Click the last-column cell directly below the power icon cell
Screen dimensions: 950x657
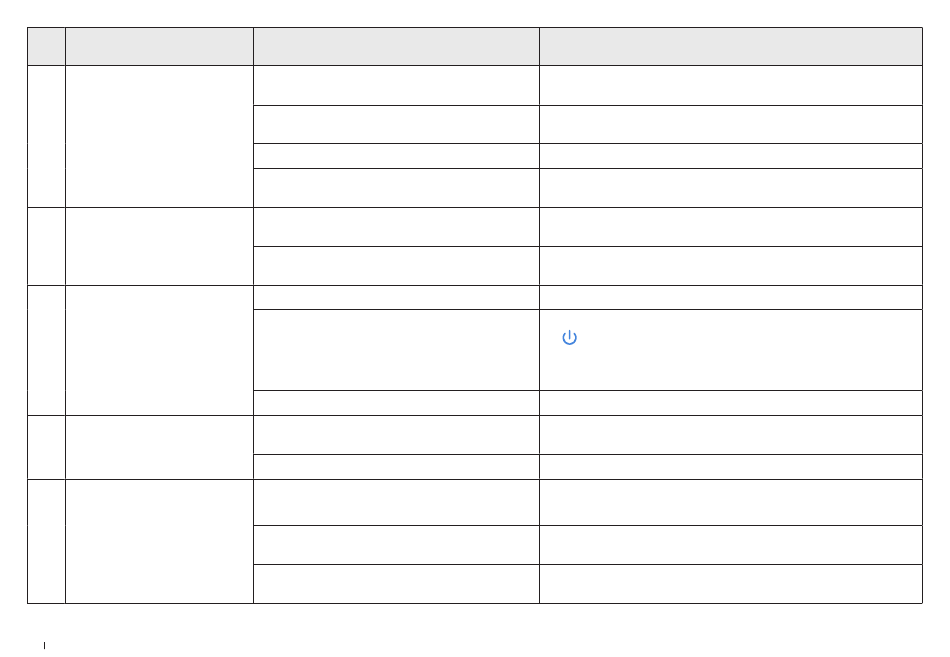731,403
